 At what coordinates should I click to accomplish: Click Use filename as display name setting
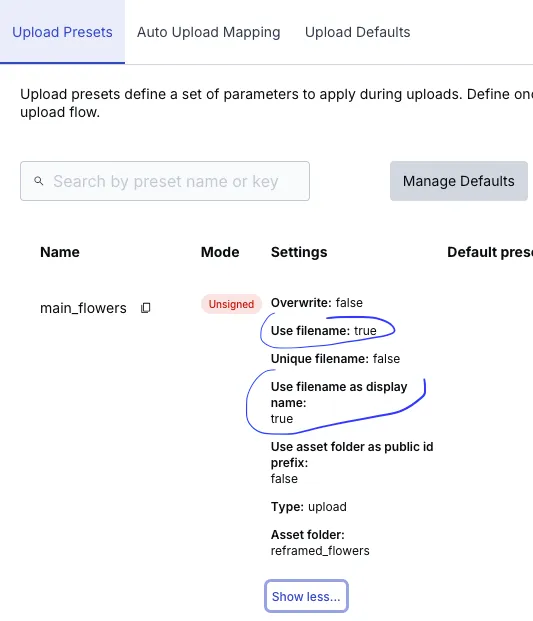(339, 402)
